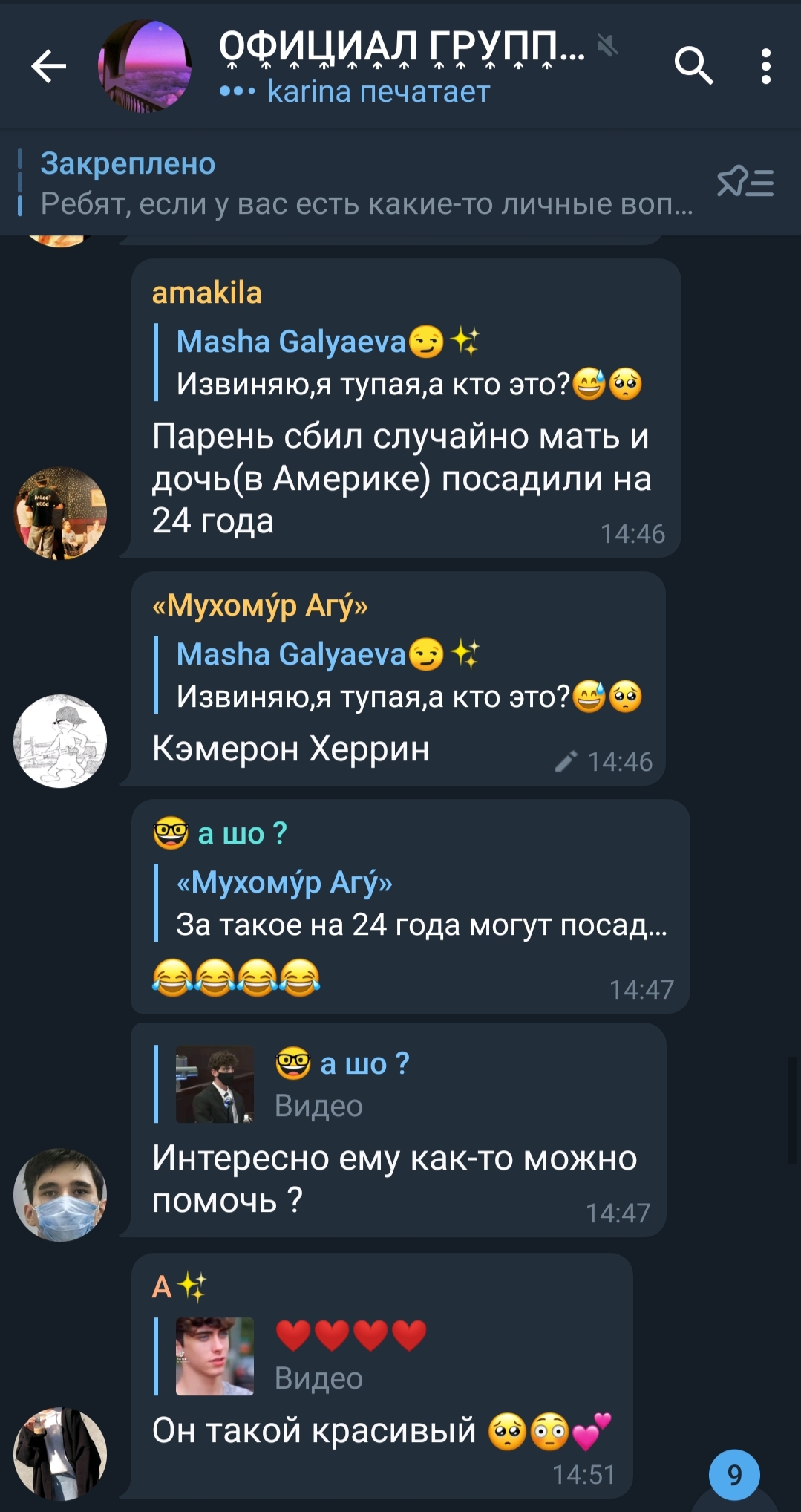Tap the back arrow to leave chat
This screenshot has width=801, height=1512.
(x=49, y=67)
